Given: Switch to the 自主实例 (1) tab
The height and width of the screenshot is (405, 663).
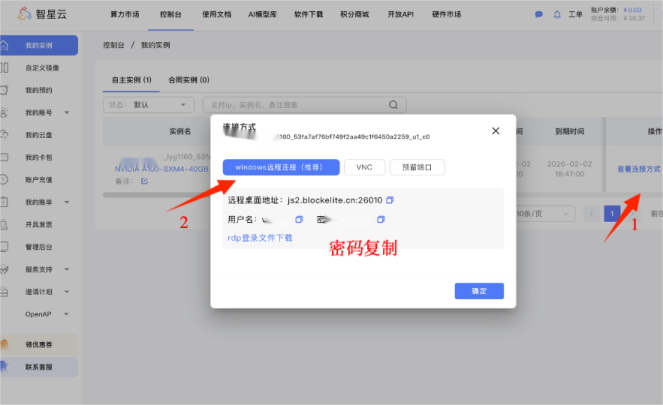Looking at the screenshot, I should [132, 80].
